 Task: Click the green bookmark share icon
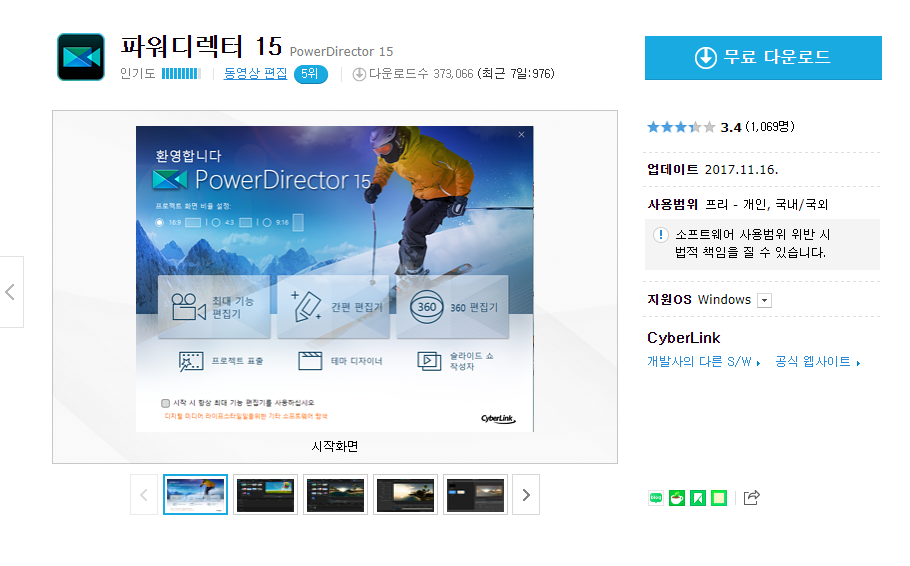(x=698, y=497)
